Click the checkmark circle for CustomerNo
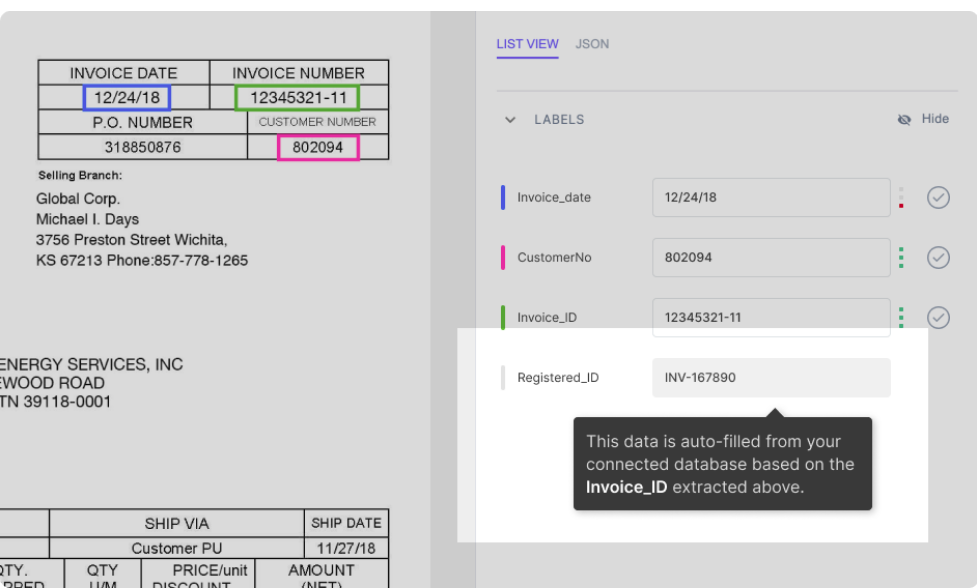Screen dimensions: 977x588 (937, 257)
